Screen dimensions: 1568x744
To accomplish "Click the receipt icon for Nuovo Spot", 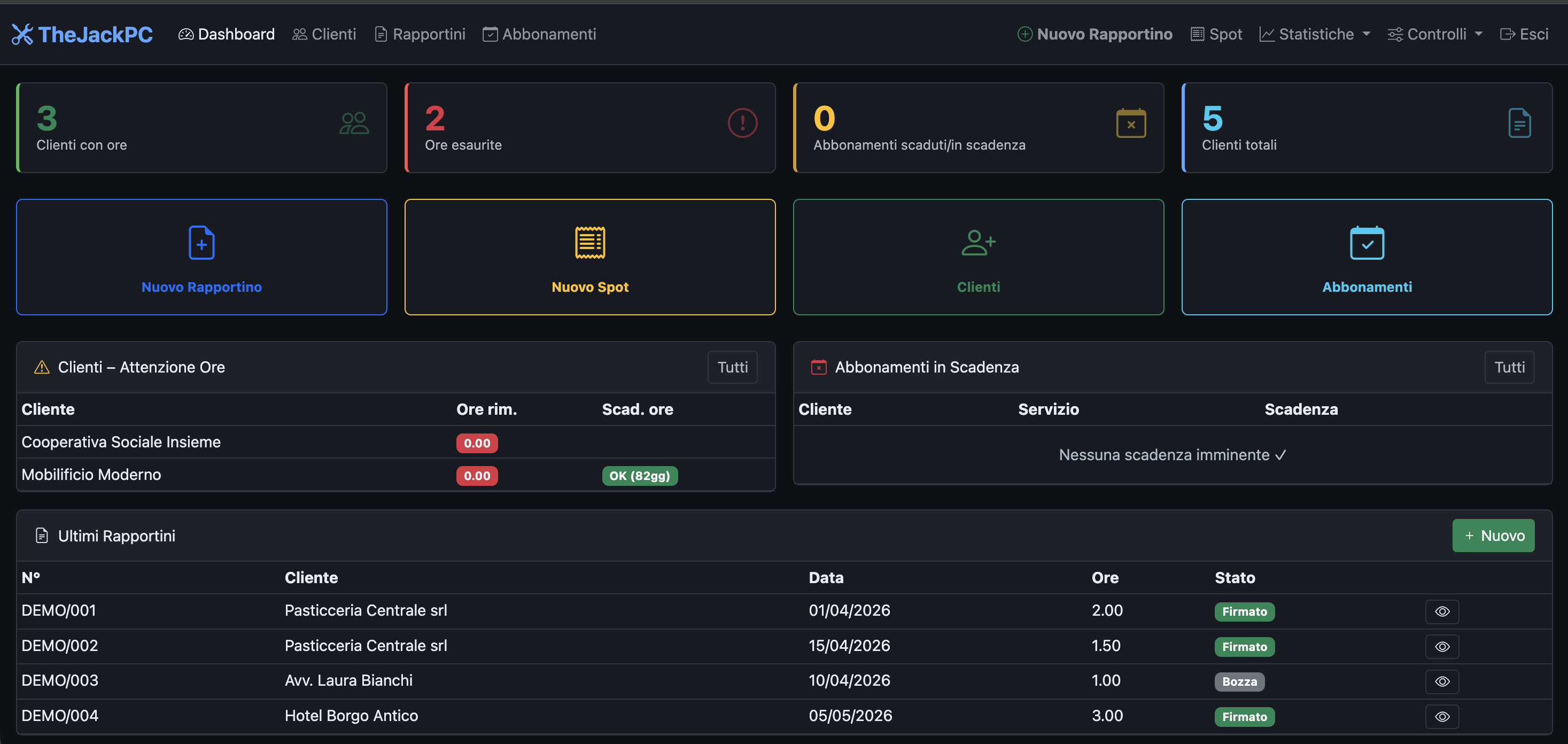I will [590, 243].
